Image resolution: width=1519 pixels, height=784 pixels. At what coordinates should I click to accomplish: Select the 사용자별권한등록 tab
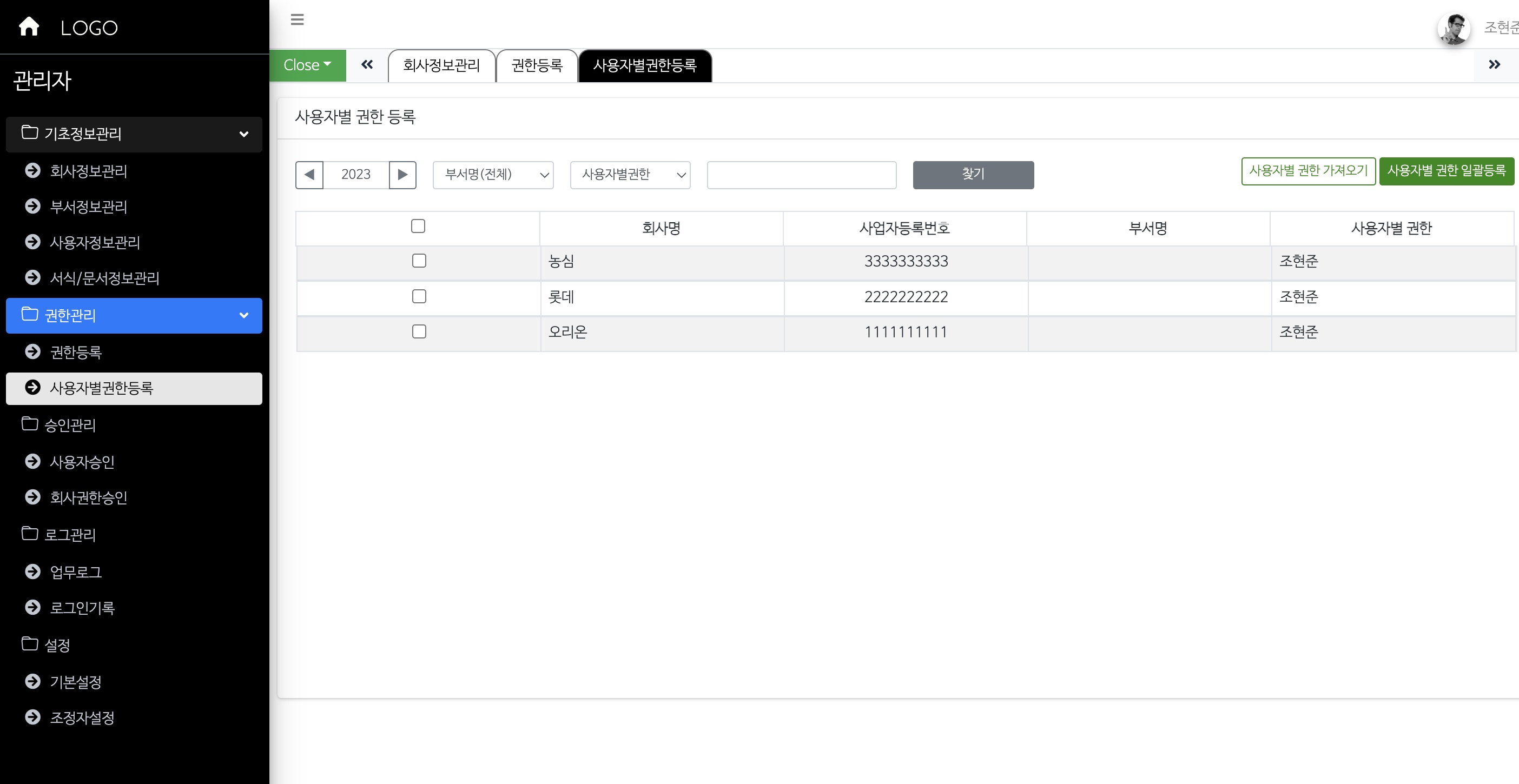point(645,65)
